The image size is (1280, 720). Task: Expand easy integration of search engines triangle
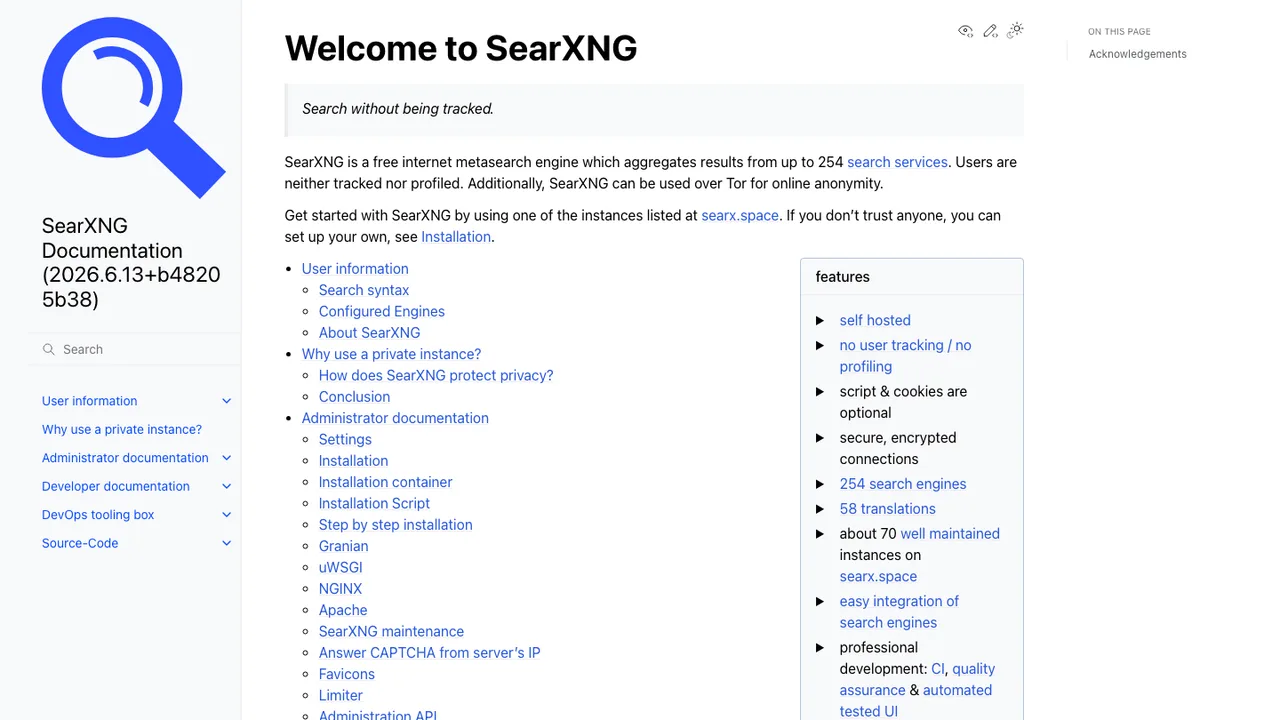[820, 601]
